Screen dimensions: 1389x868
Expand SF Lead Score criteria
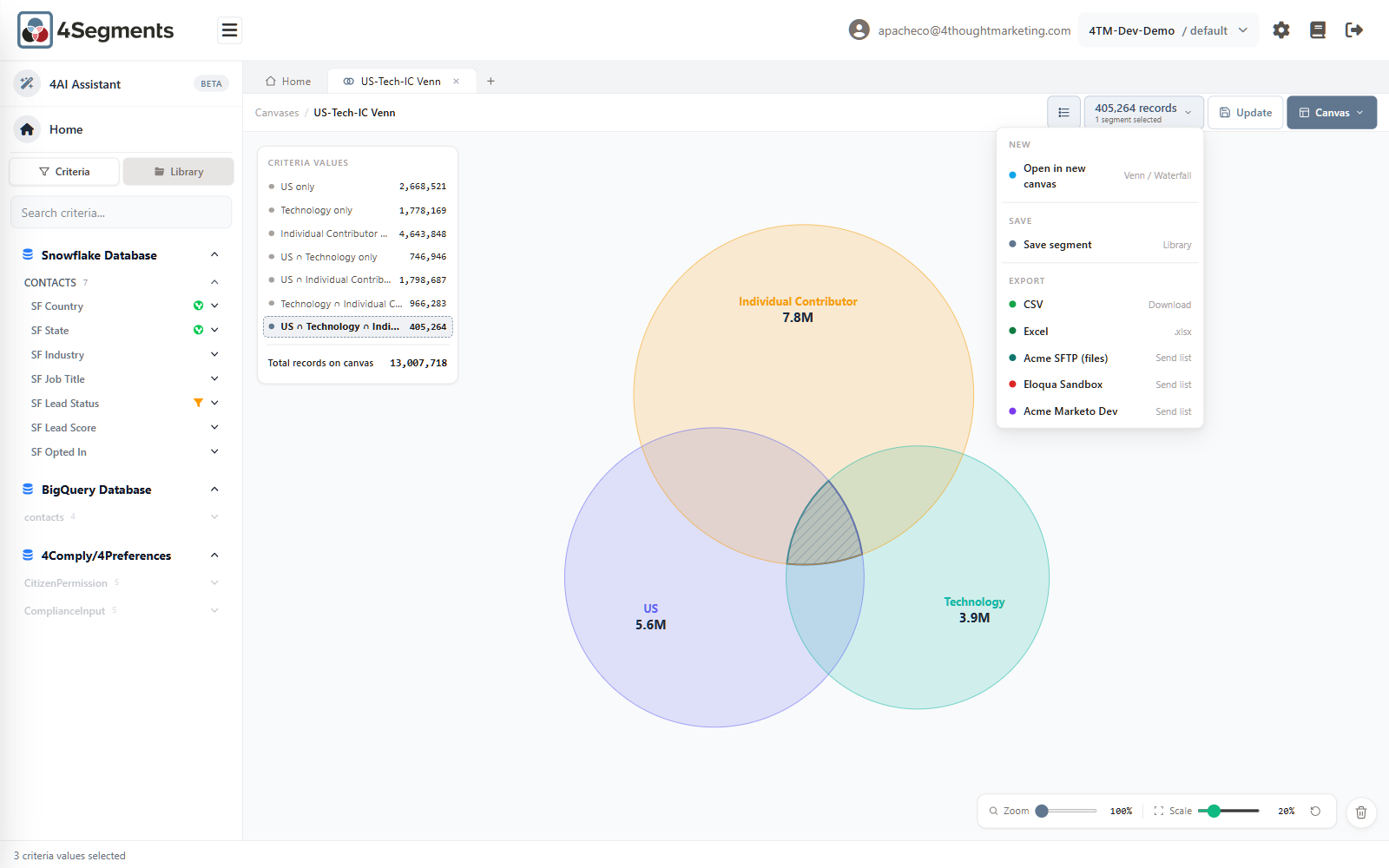(214, 427)
